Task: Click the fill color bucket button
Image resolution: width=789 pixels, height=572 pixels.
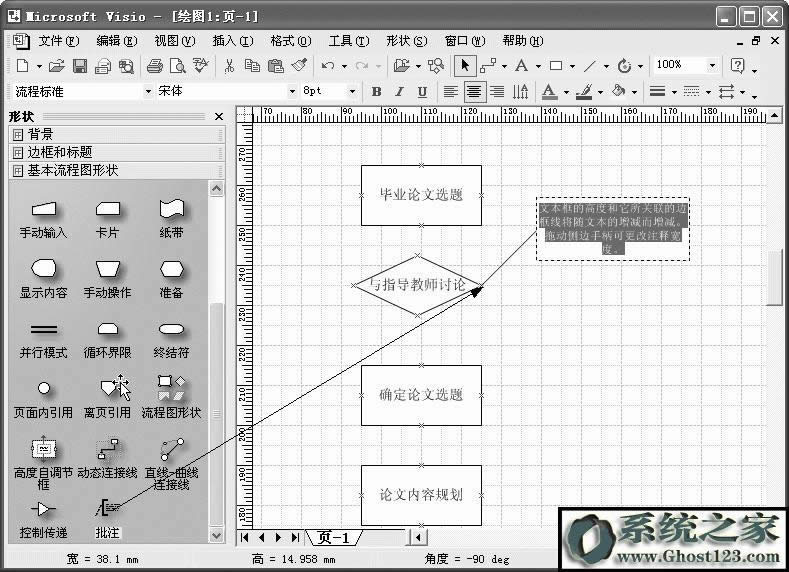Action: click(x=618, y=92)
